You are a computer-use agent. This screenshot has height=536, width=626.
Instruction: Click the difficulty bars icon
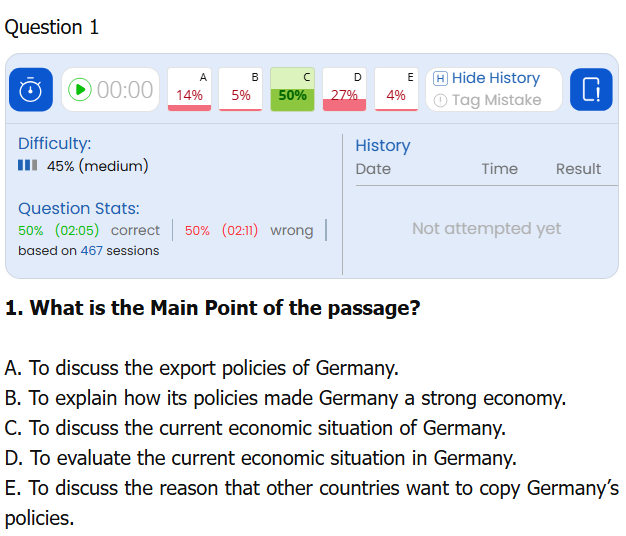click(28, 166)
